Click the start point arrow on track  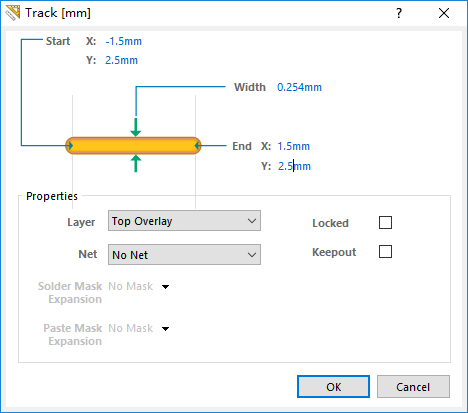click(x=70, y=145)
